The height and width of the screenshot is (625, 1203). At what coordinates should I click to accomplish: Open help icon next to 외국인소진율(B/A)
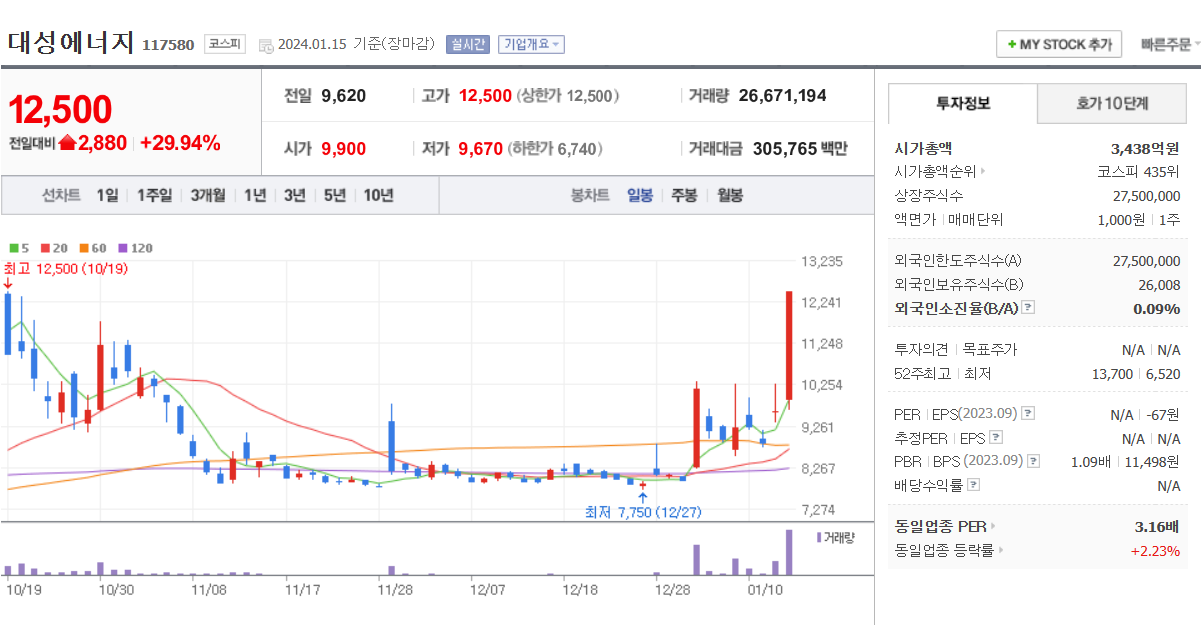[x=1027, y=308]
